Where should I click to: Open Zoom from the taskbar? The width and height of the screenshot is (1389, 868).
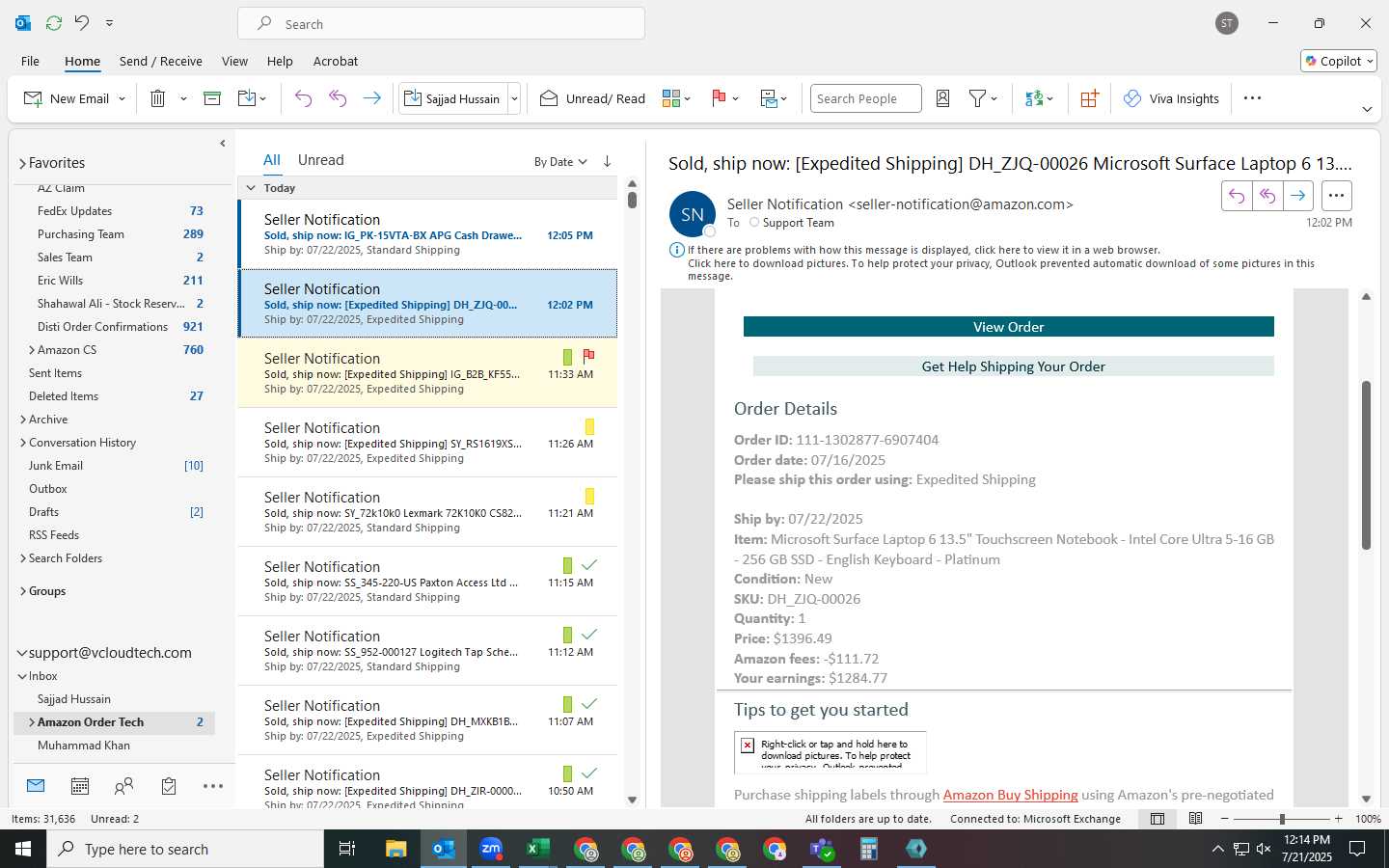pyautogui.click(x=491, y=849)
